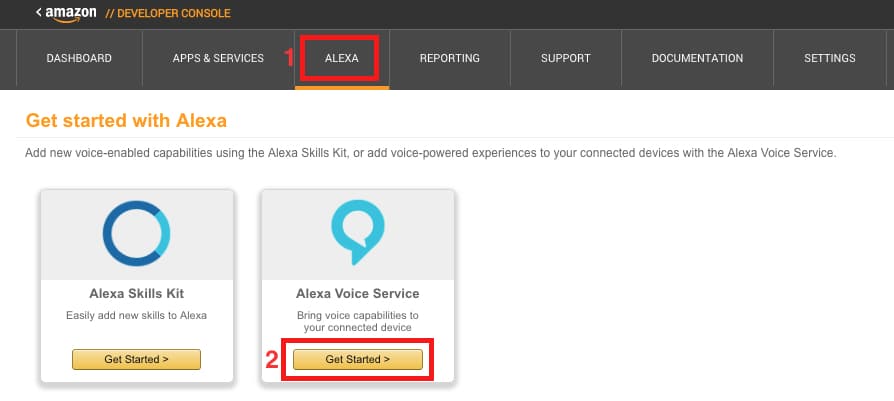Open the Apps & Services tab

218,58
